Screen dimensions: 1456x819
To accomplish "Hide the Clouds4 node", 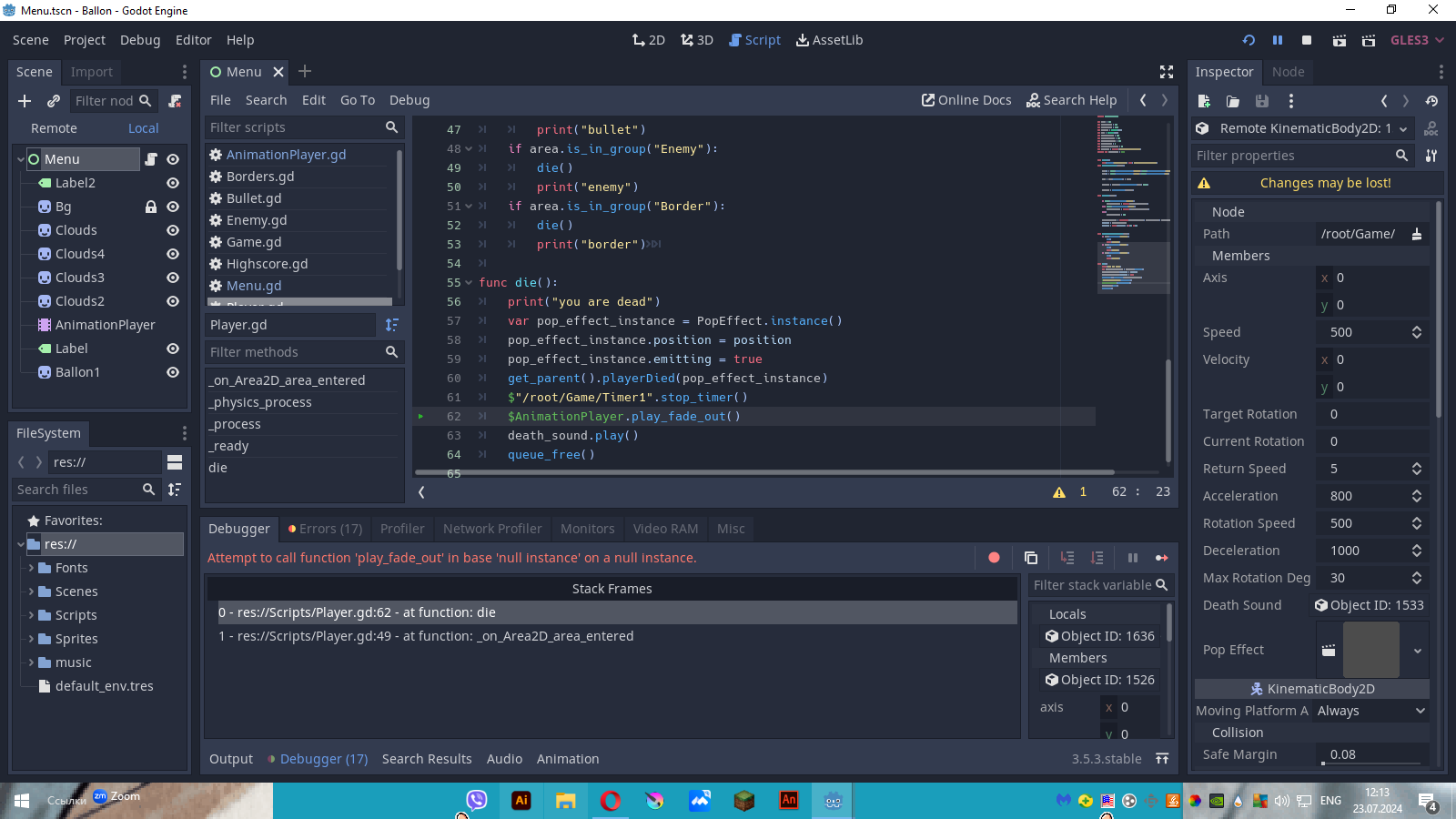I will [x=173, y=254].
